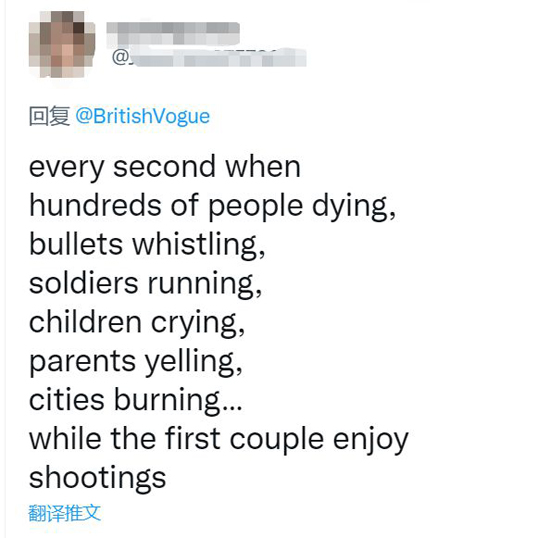The height and width of the screenshot is (538, 550).
Task: Select the line "cities burning..."
Action: pyautogui.click(x=136, y=401)
